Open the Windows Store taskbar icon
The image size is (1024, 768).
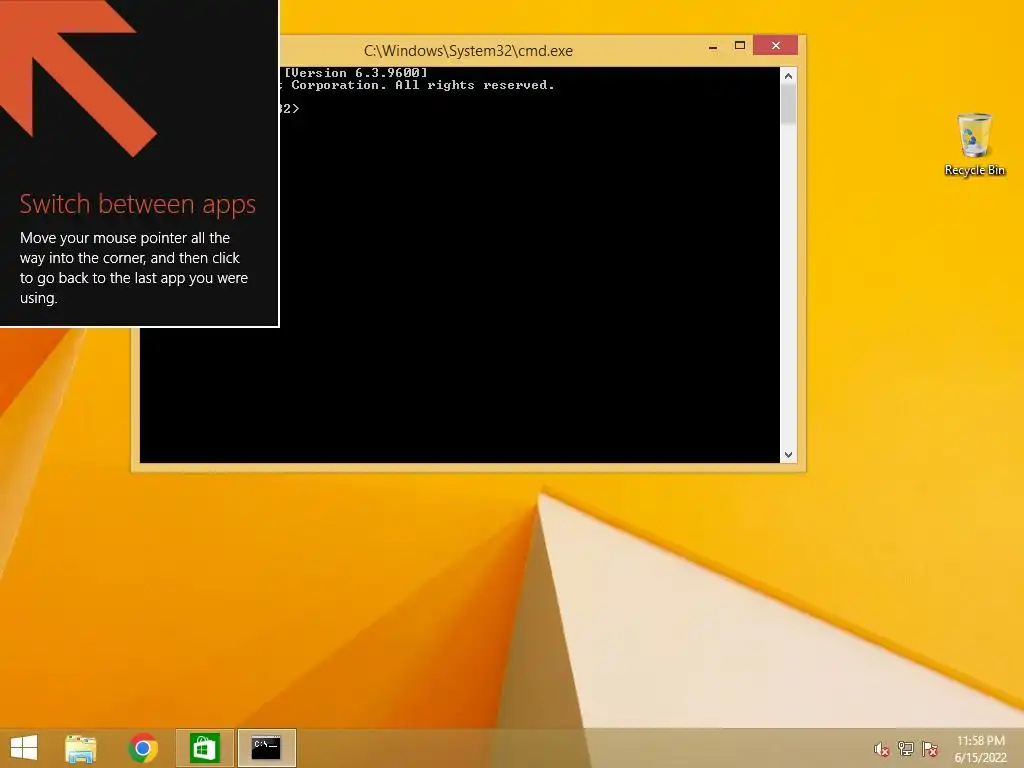204,748
